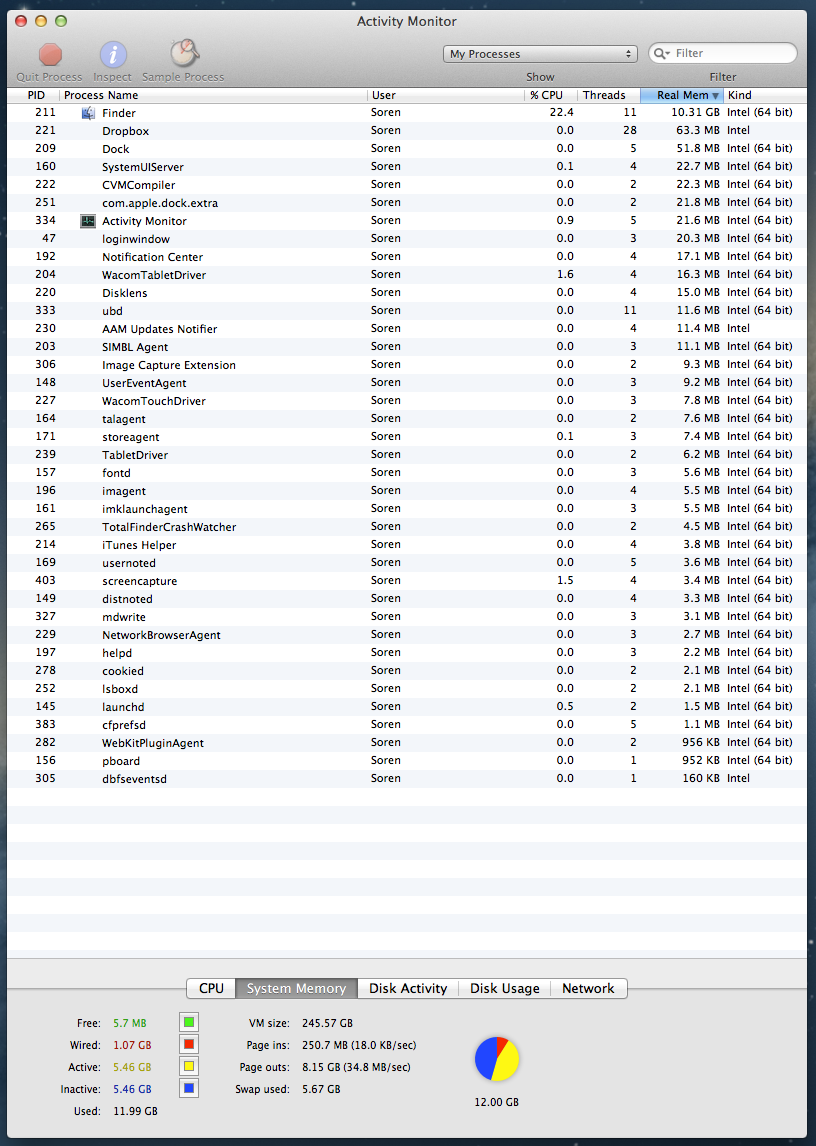The image size is (816, 1146).
Task: Click the Real Mem sort arrow
Action: click(715, 96)
